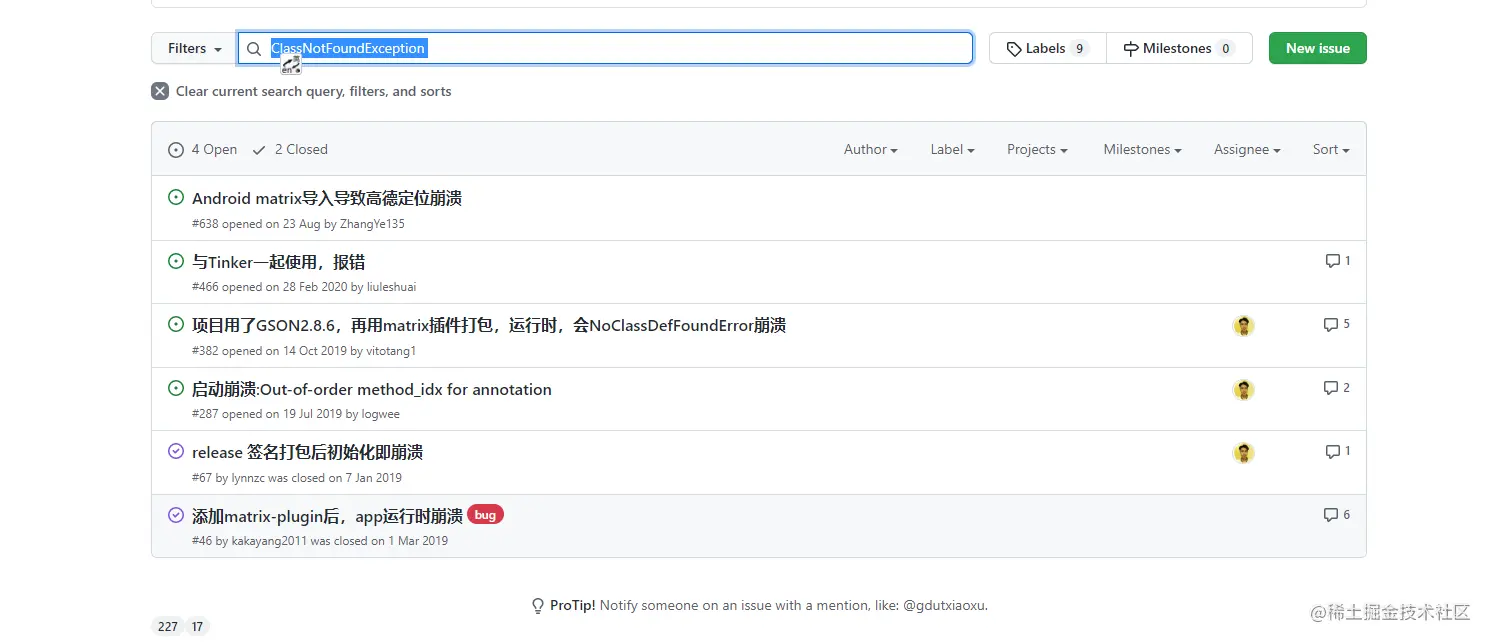Click open-issue icon for GSON2.8.6 issue
Viewport: 1490px width, 642px height.
[176, 324]
